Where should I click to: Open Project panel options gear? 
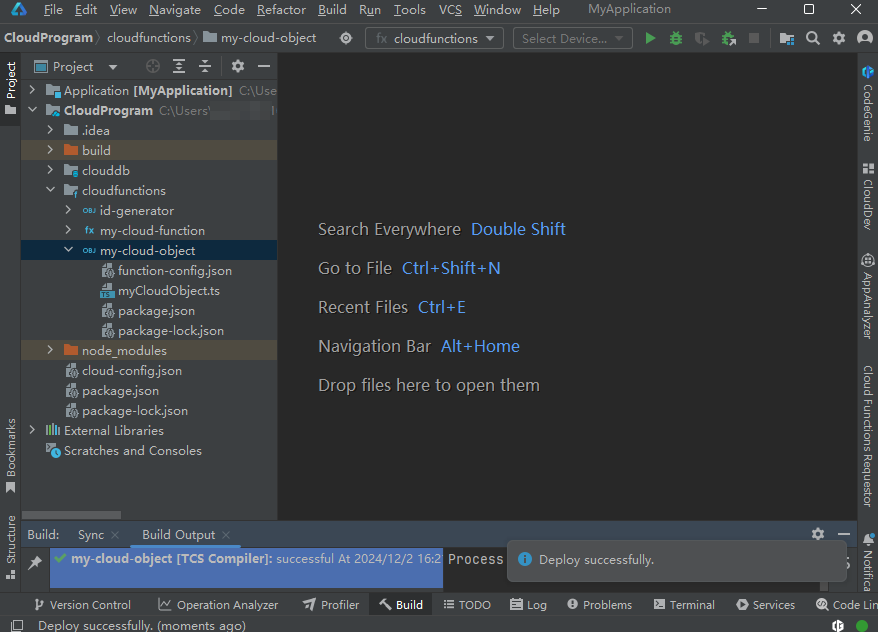click(x=238, y=67)
